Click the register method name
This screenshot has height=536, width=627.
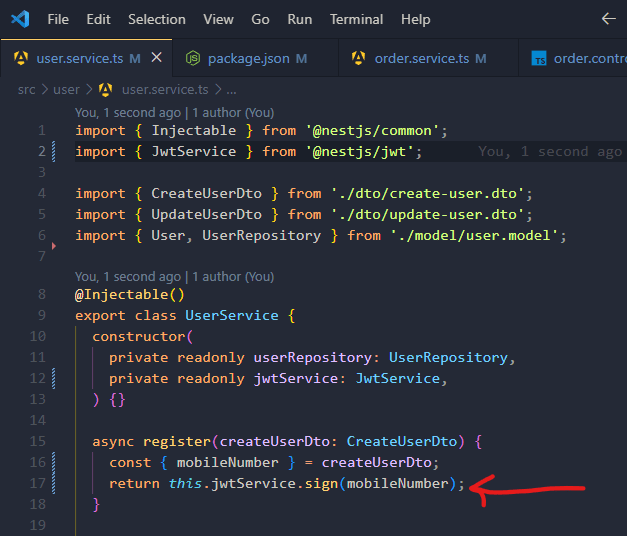click(x=177, y=442)
